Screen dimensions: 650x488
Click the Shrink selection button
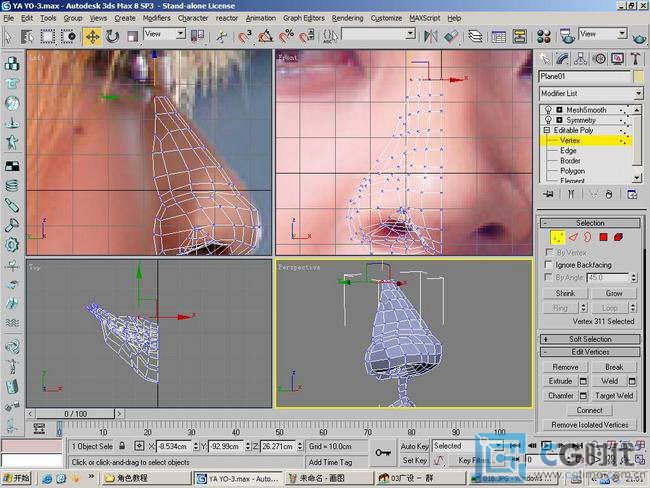click(x=565, y=293)
